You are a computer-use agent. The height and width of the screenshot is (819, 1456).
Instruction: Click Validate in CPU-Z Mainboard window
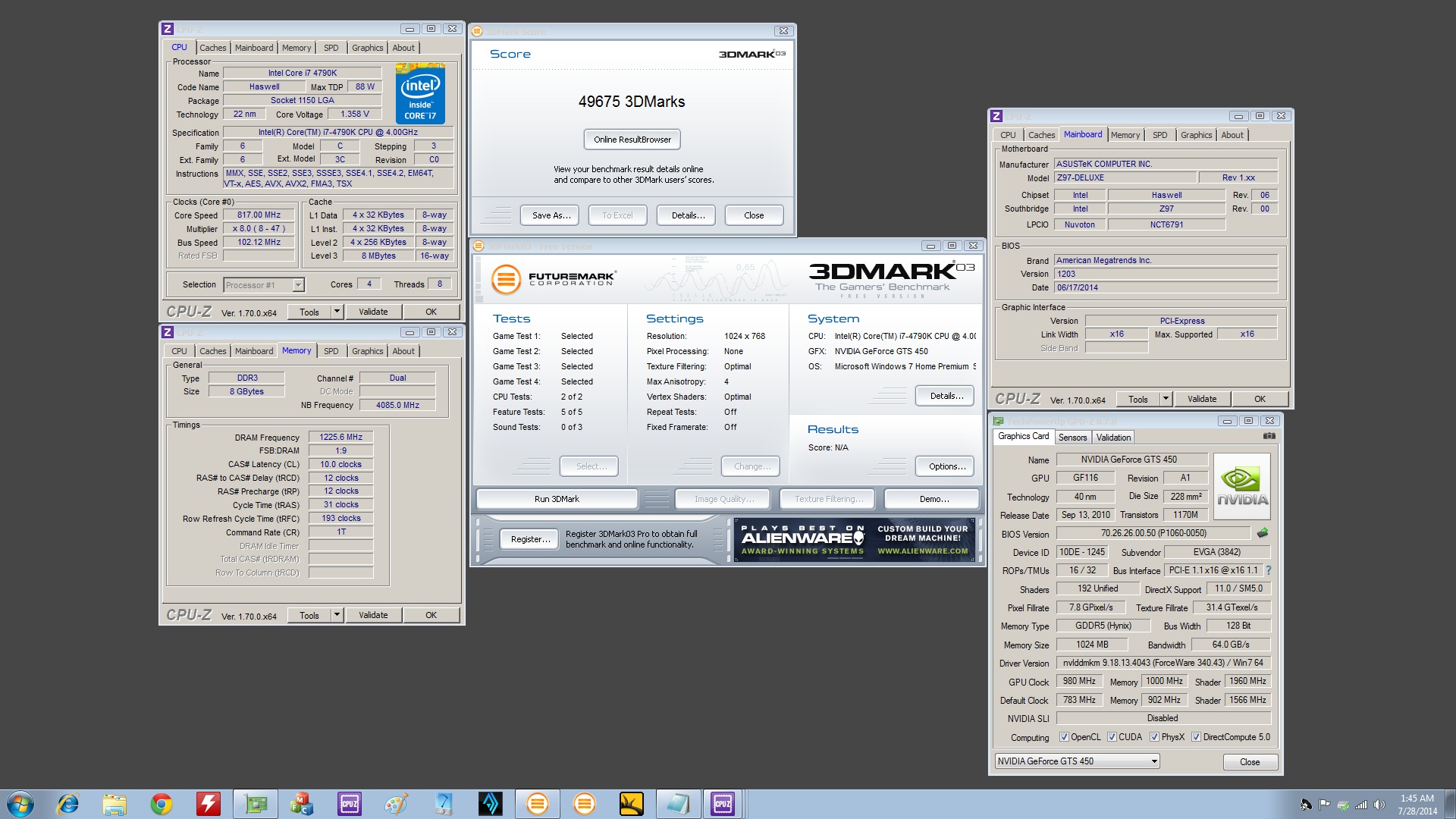point(1201,399)
